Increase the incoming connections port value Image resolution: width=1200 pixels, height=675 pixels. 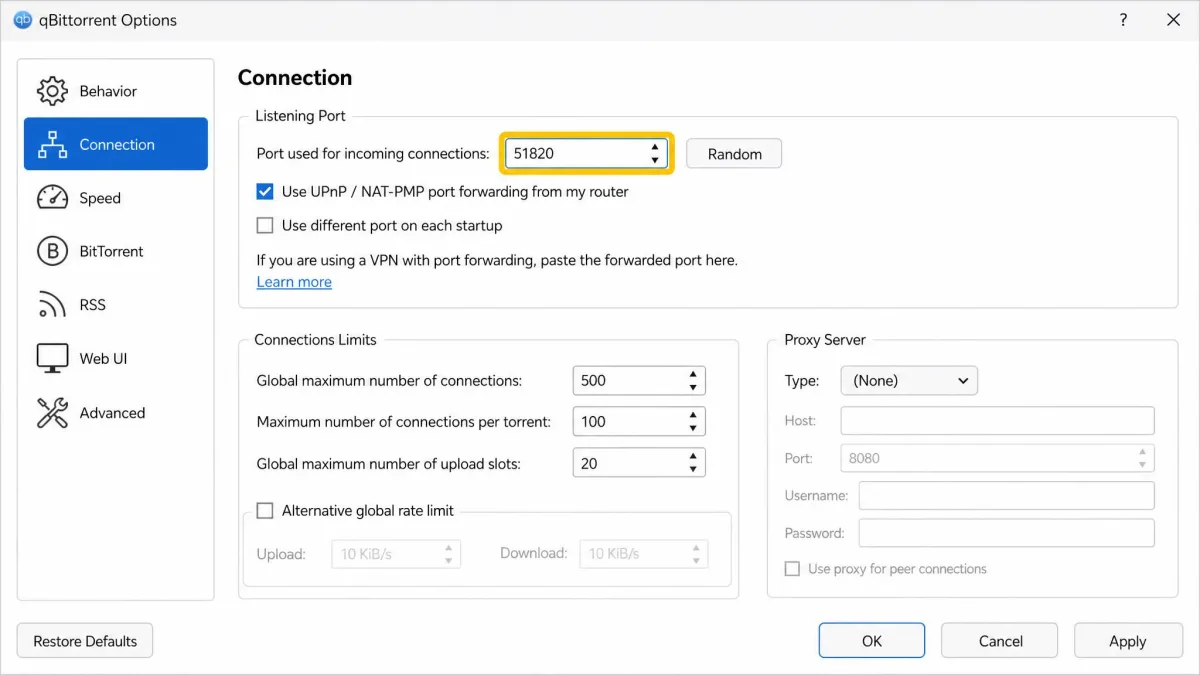[654, 147]
